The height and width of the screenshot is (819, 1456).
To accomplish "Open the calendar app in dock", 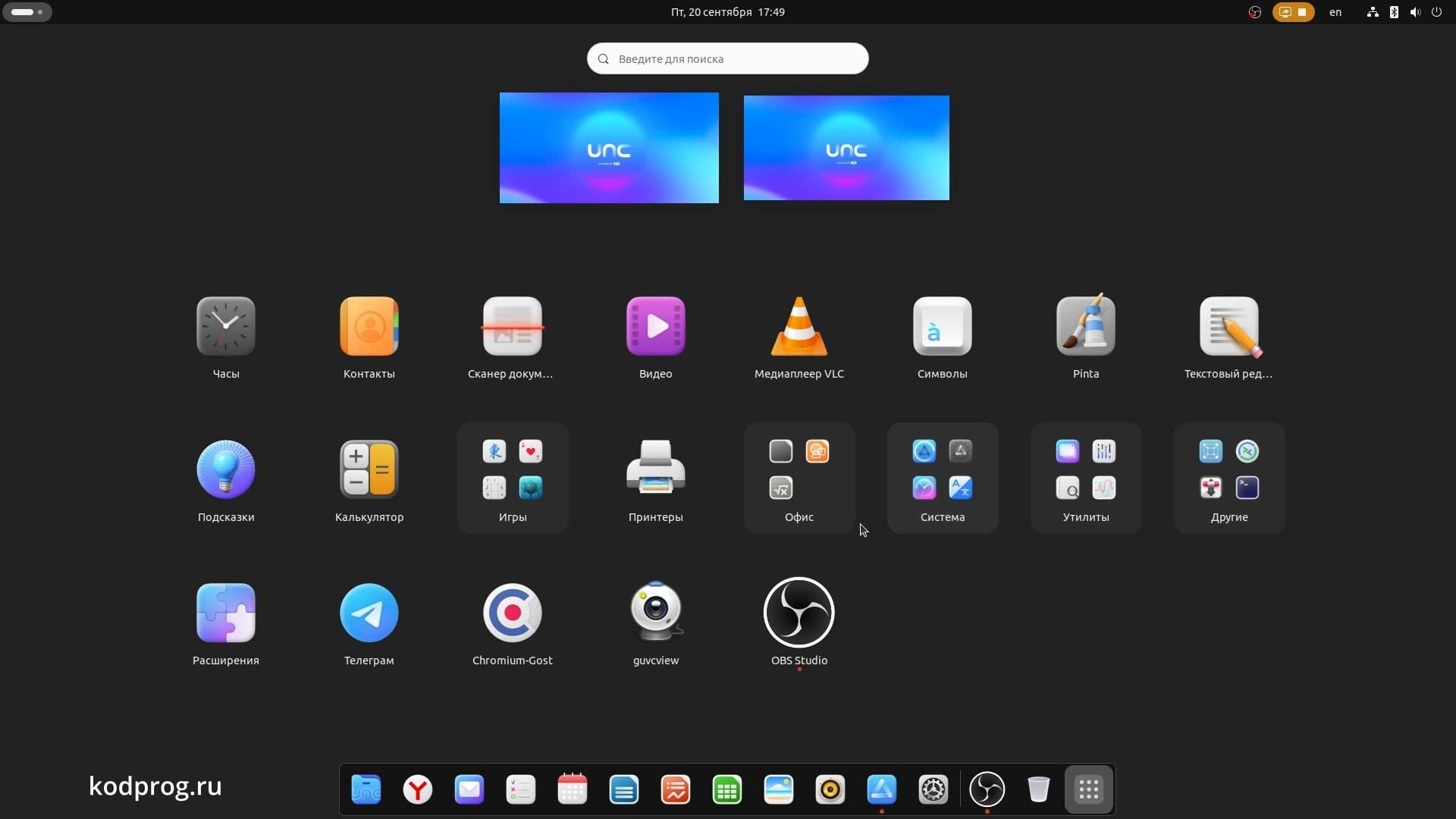I will point(573,789).
